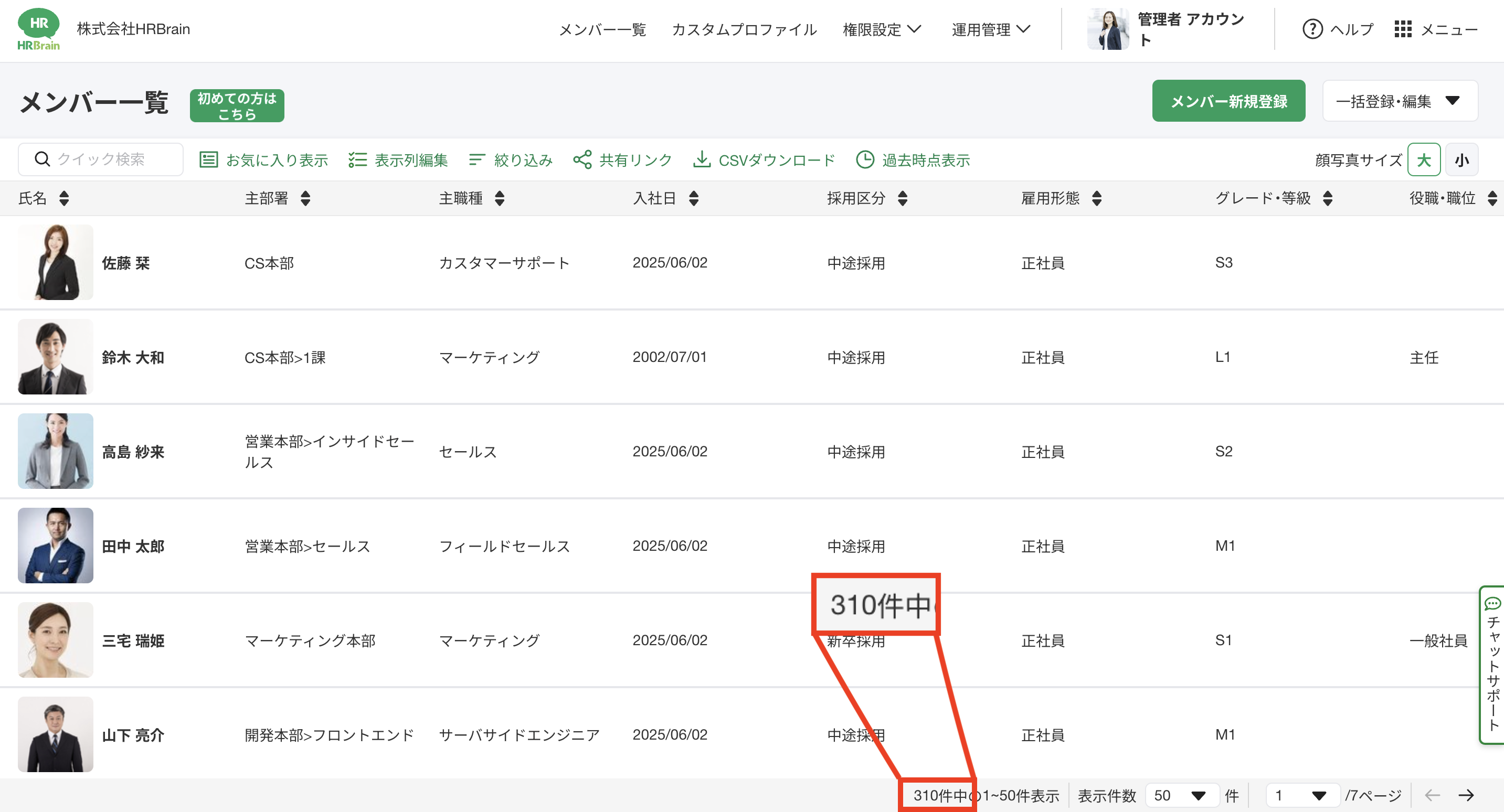This screenshot has width=1504, height=812.
Task: Click the 初めての方はこちら button
Action: coord(237,105)
